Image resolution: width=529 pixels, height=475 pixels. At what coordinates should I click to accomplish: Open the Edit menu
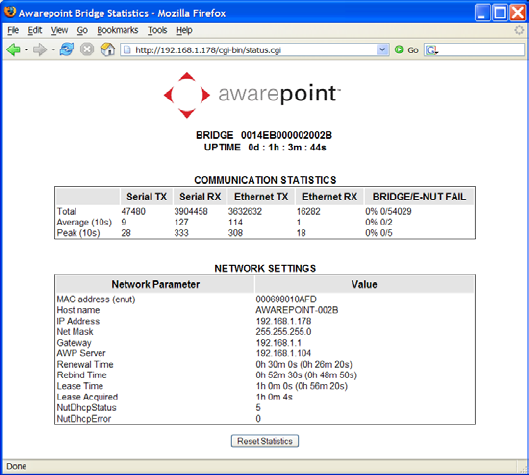pos(34,30)
